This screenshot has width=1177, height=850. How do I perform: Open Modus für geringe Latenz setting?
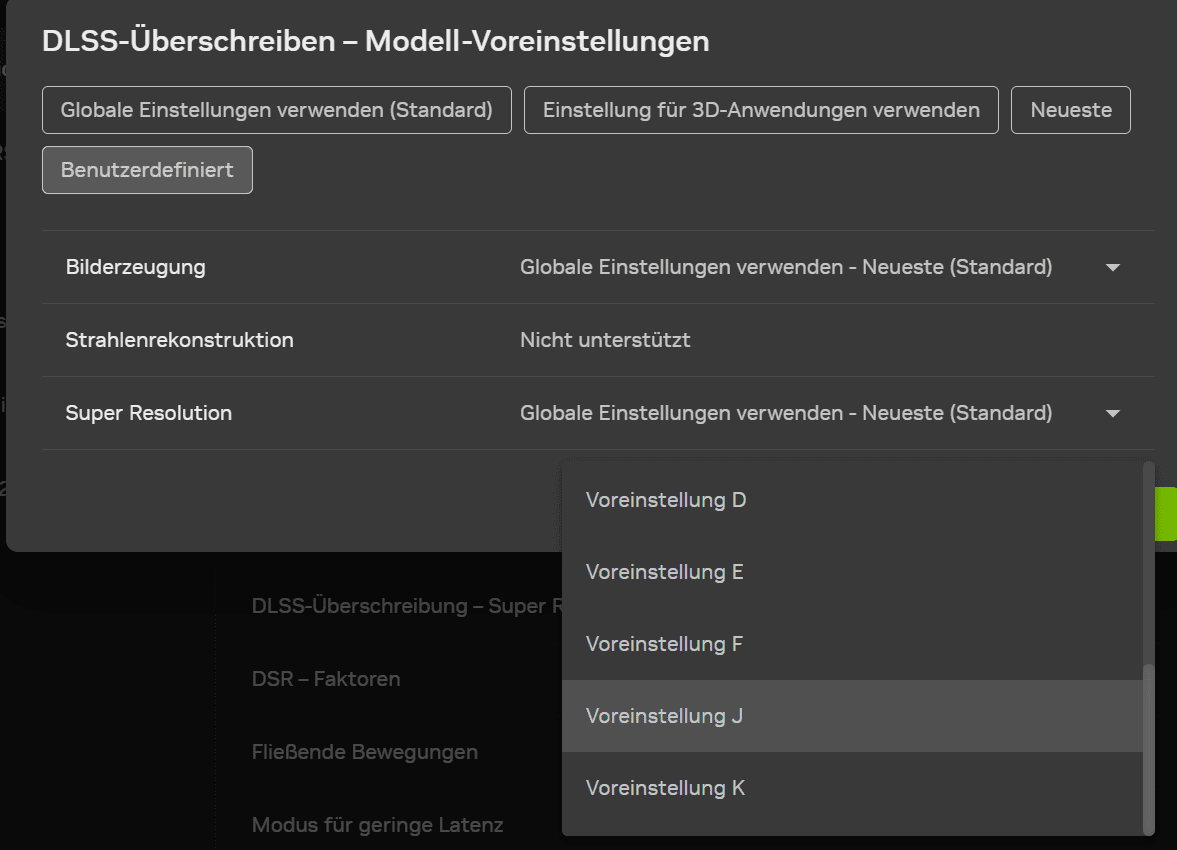click(377, 825)
